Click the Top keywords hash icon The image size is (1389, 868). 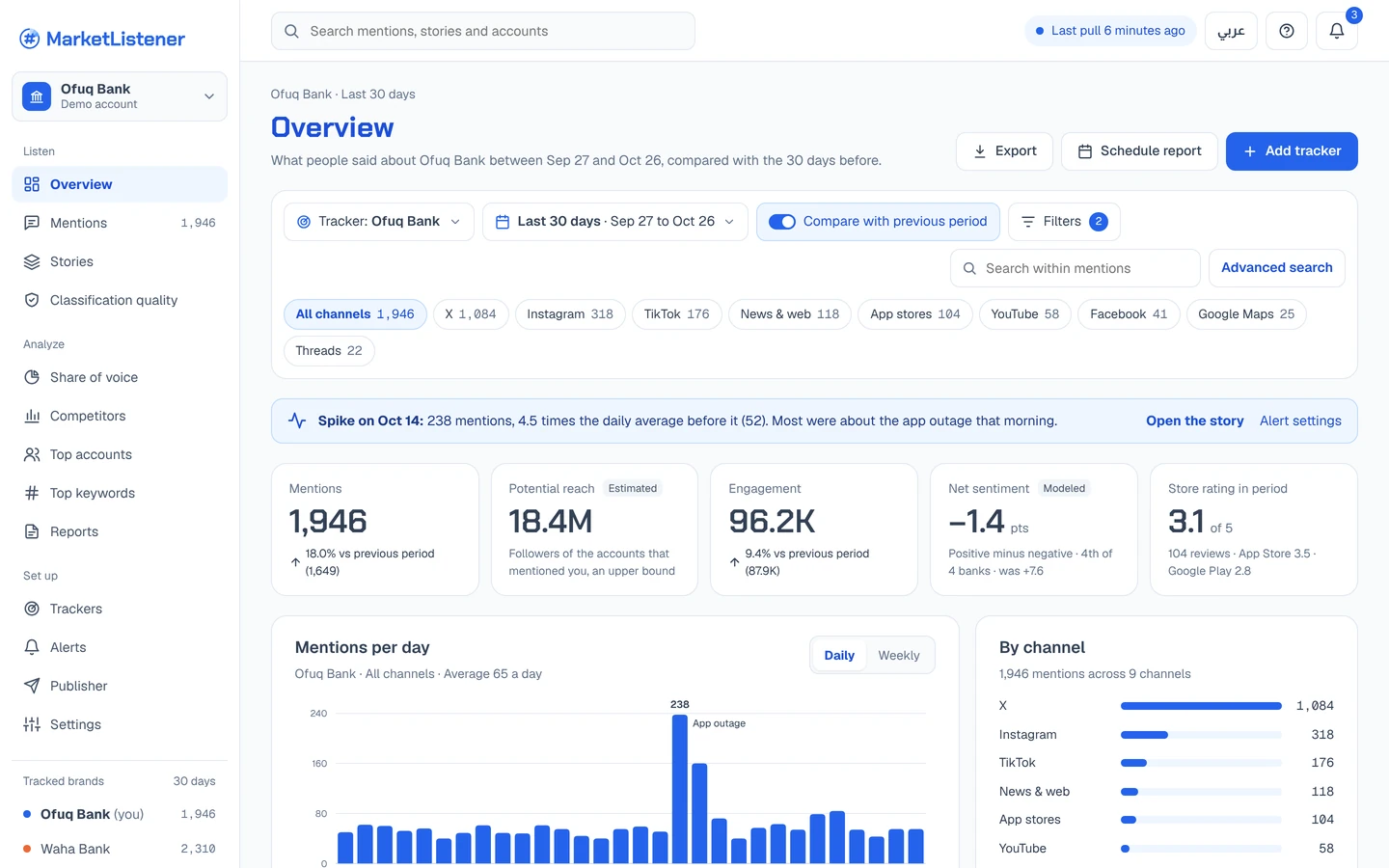tap(32, 493)
